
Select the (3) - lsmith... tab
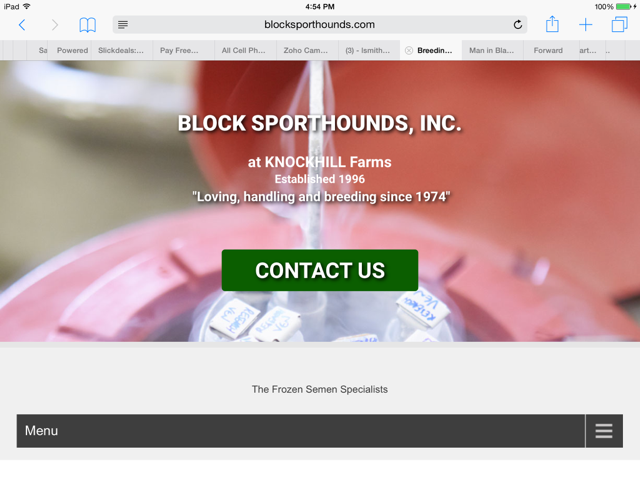click(367, 51)
